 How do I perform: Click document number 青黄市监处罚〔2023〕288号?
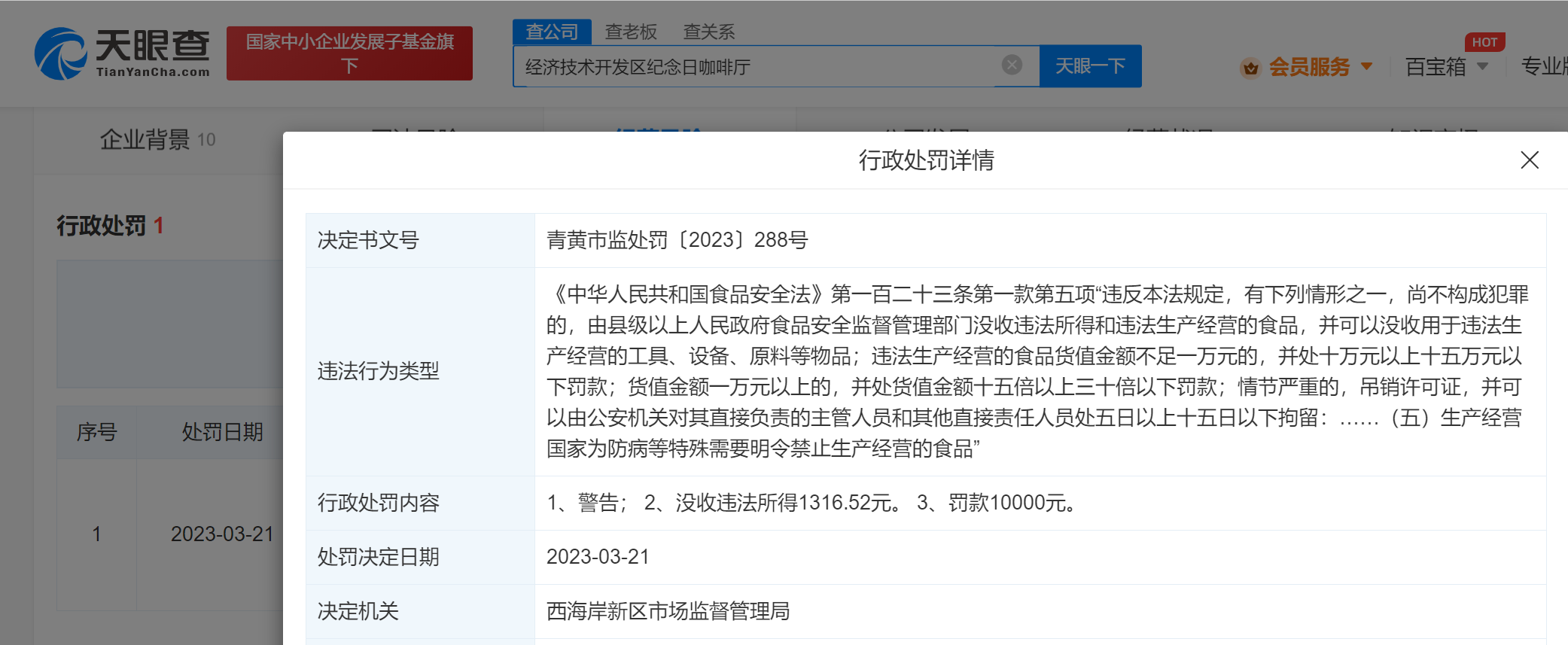point(677,240)
